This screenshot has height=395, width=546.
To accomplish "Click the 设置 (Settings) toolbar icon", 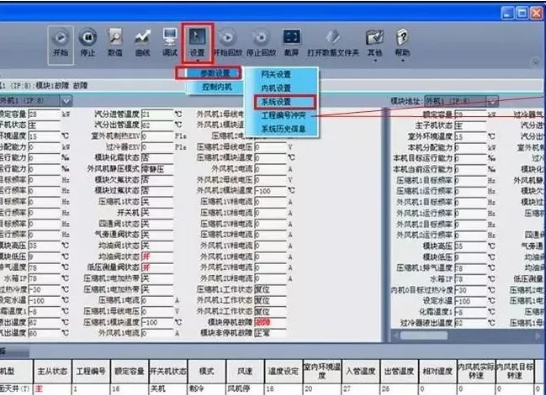I will [197, 43].
